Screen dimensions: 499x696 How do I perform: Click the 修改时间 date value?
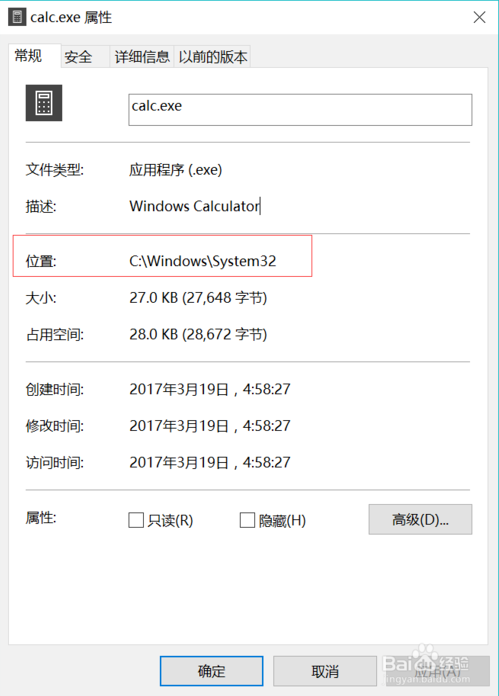click(210, 426)
